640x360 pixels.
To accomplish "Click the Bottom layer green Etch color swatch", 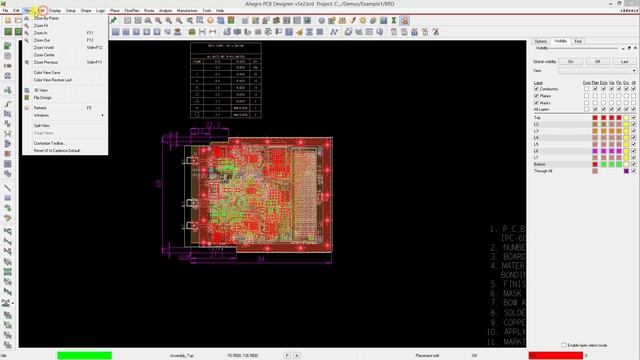I will 604,164.
